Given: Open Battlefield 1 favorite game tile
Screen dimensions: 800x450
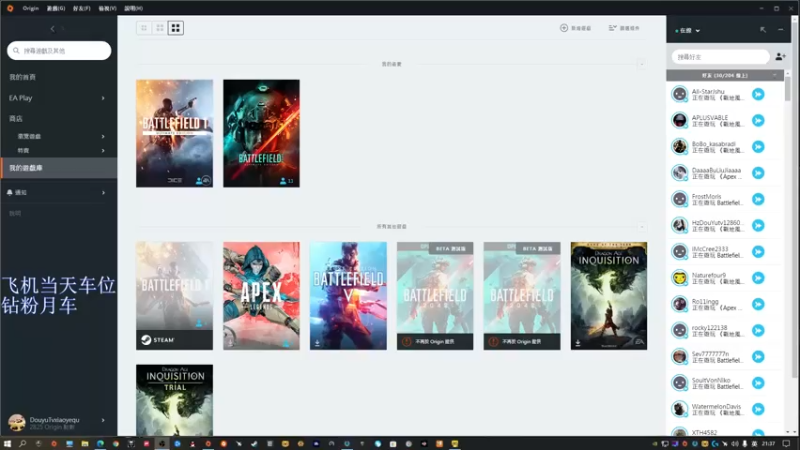Looking at the screenshot, I should click(174, 133).
